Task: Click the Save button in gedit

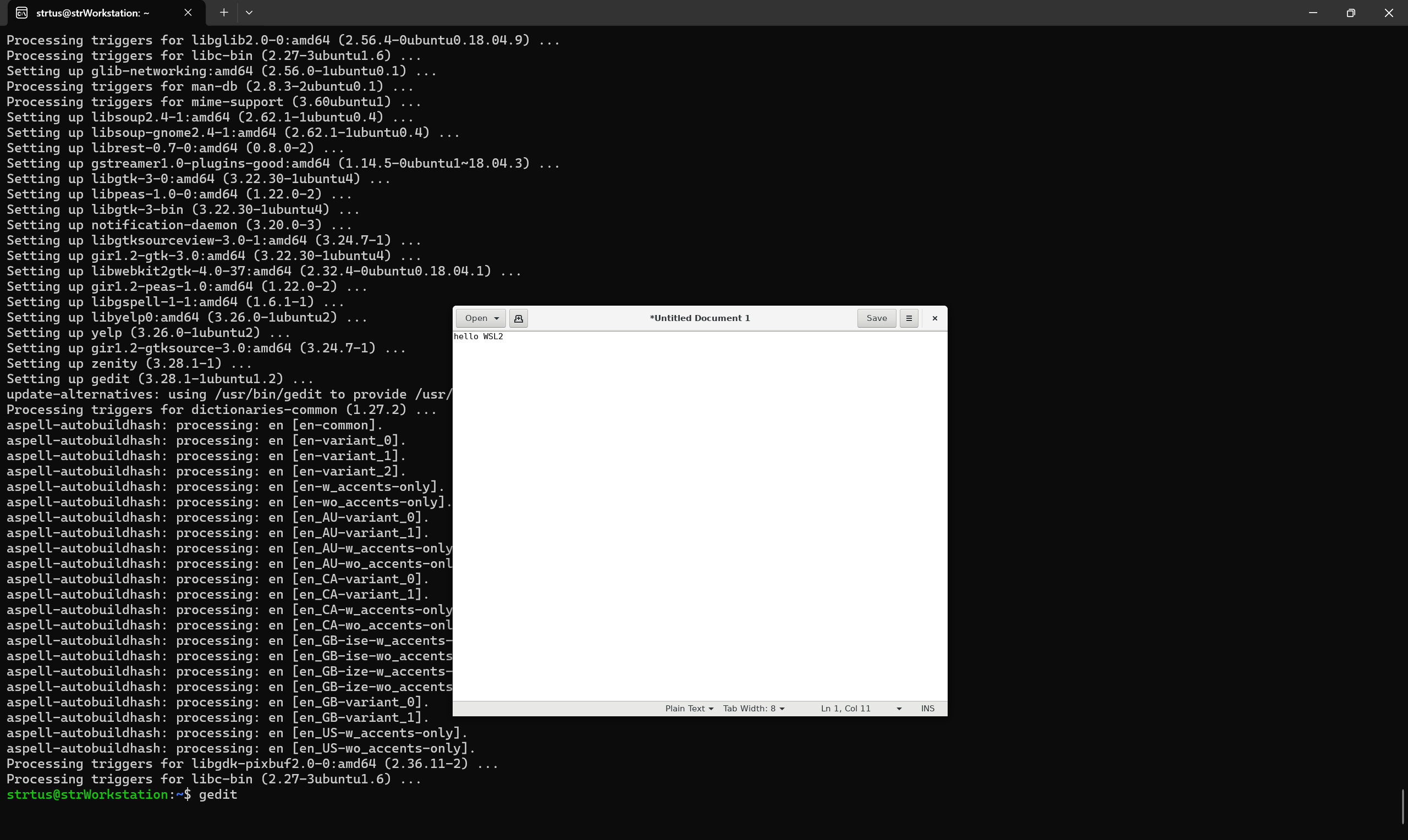Action: click(x=876, y=318)
